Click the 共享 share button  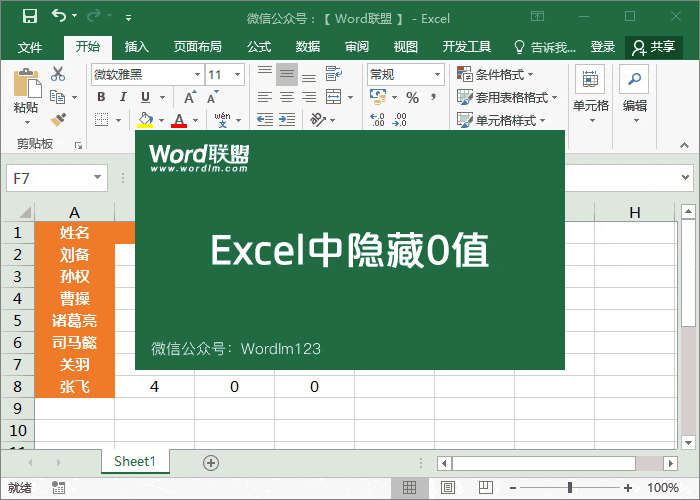coord(654,47)
